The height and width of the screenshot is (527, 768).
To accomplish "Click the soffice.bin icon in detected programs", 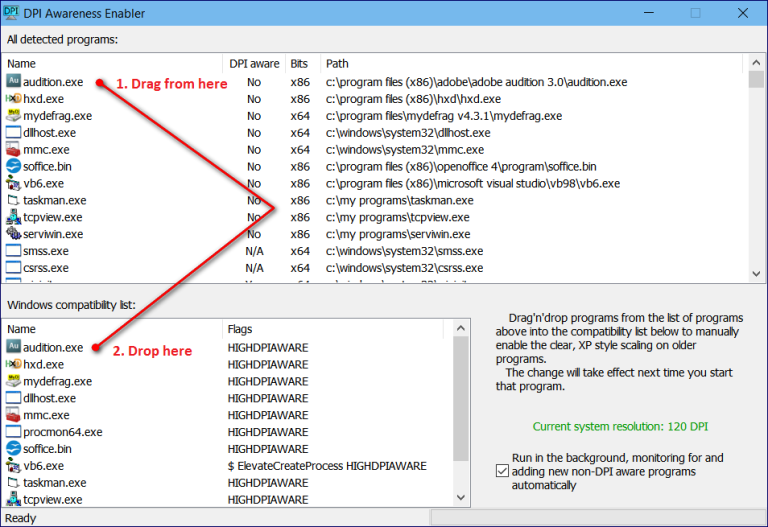I will 13,166.
